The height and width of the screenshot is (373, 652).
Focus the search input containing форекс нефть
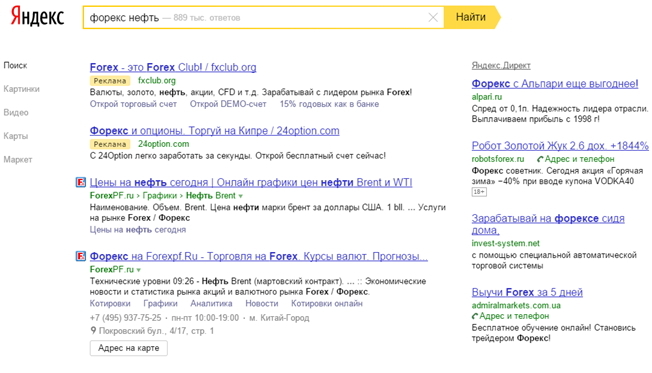(x=264, y=17)
